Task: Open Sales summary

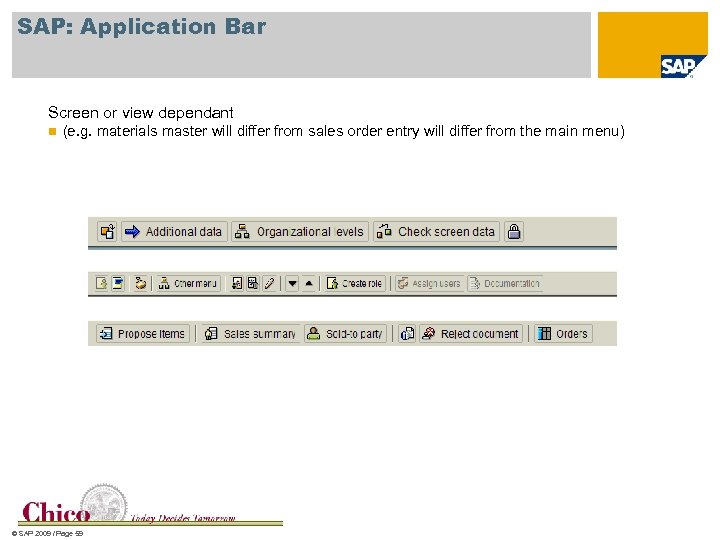Action: pos(251,333)
